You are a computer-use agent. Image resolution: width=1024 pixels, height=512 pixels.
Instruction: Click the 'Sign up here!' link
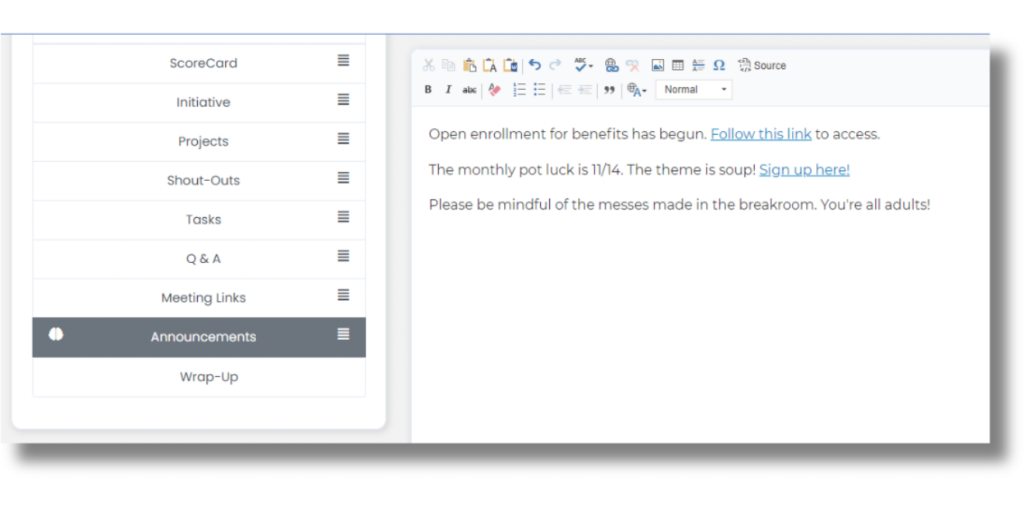(804, 170)
